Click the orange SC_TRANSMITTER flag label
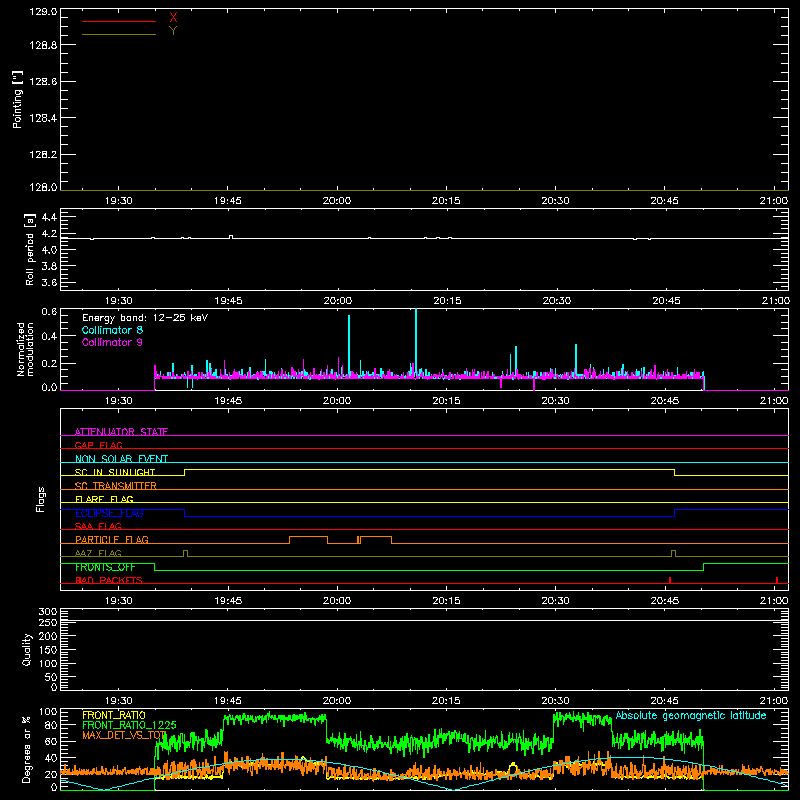Viewport: 800px width, 800px height. point(116,485)
